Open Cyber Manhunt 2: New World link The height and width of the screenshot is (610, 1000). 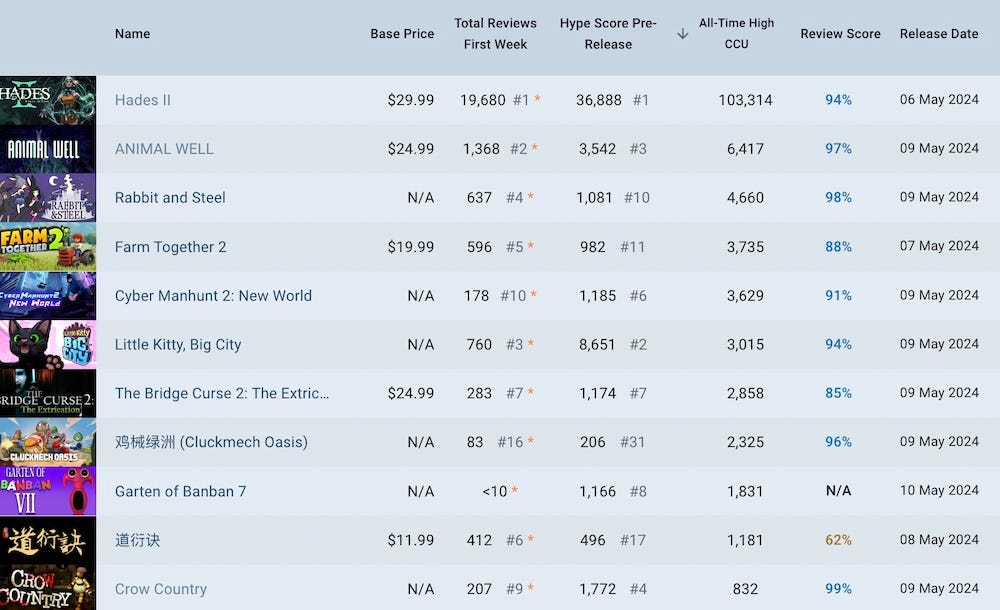click(213, 295)
